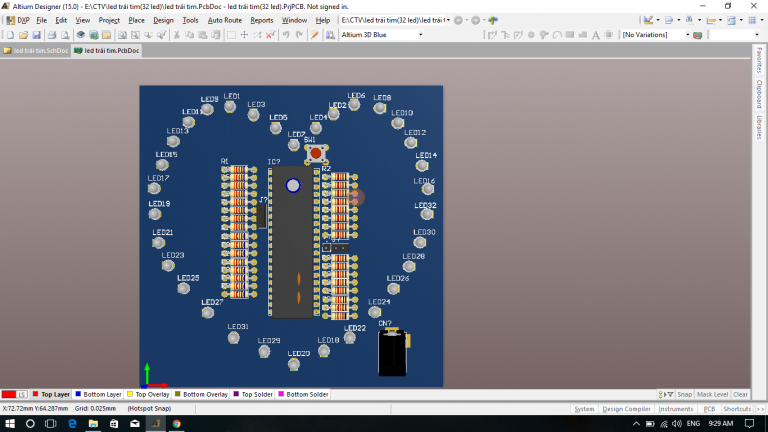
Task: Open the No Variations dropdown
Action: (x=686, y=34)
